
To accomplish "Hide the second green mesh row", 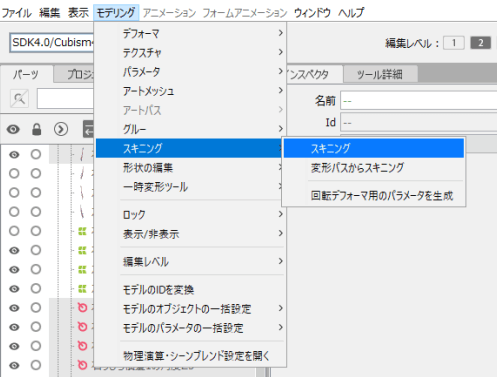I will click(14, 250).
